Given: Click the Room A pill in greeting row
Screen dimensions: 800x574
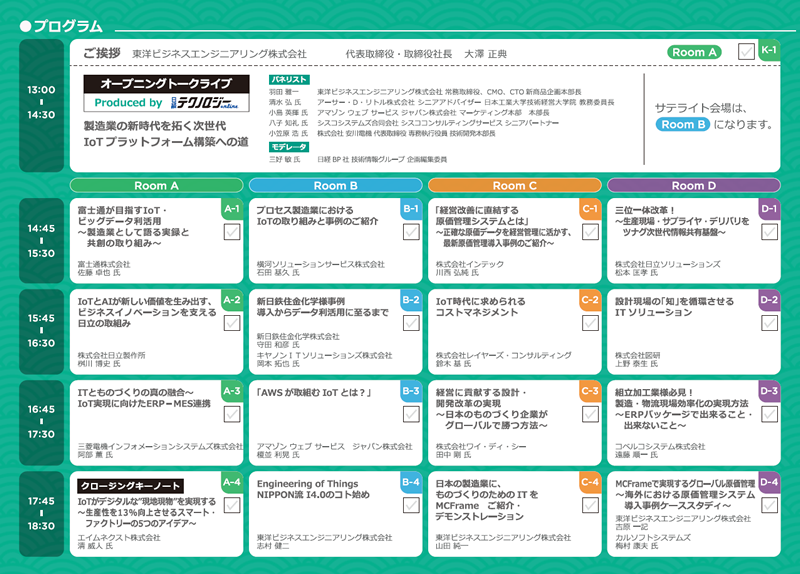Looking at the screenshot, I should coord(695,52).
